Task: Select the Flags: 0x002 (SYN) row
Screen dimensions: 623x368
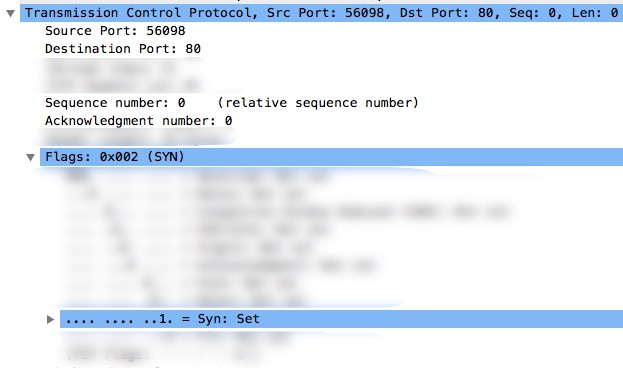Action: click(x=331, y=157)
